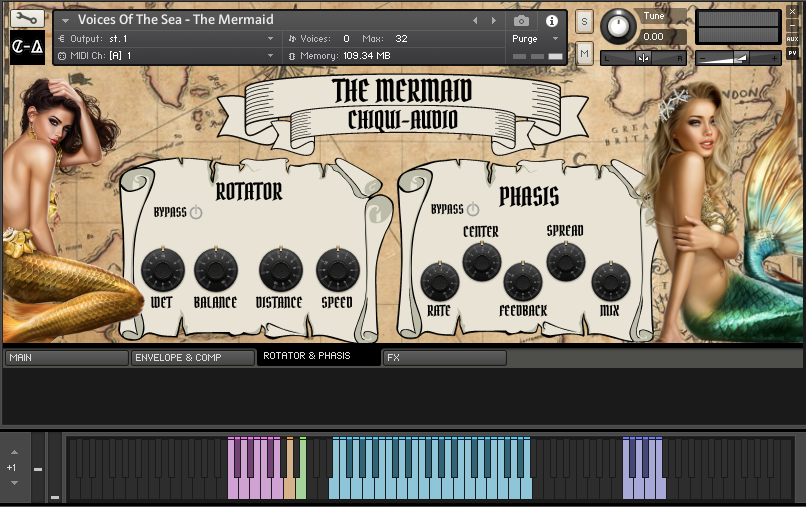The image size is (806, 507).
Task: Switch to the MAIN tab
Action: pos(66,357)
